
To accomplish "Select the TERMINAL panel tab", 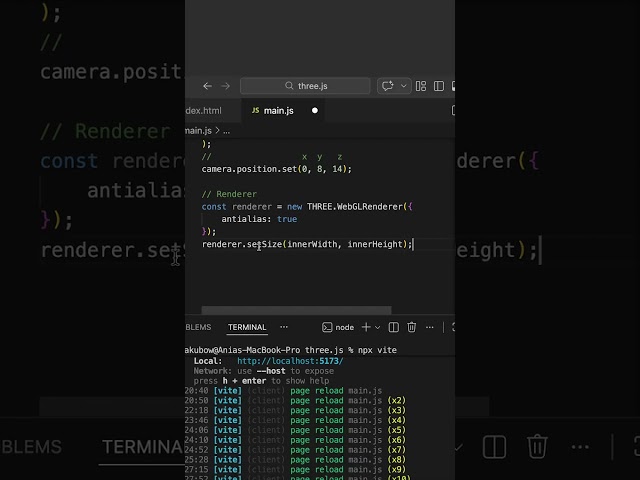I will click(x=247, y=327).
